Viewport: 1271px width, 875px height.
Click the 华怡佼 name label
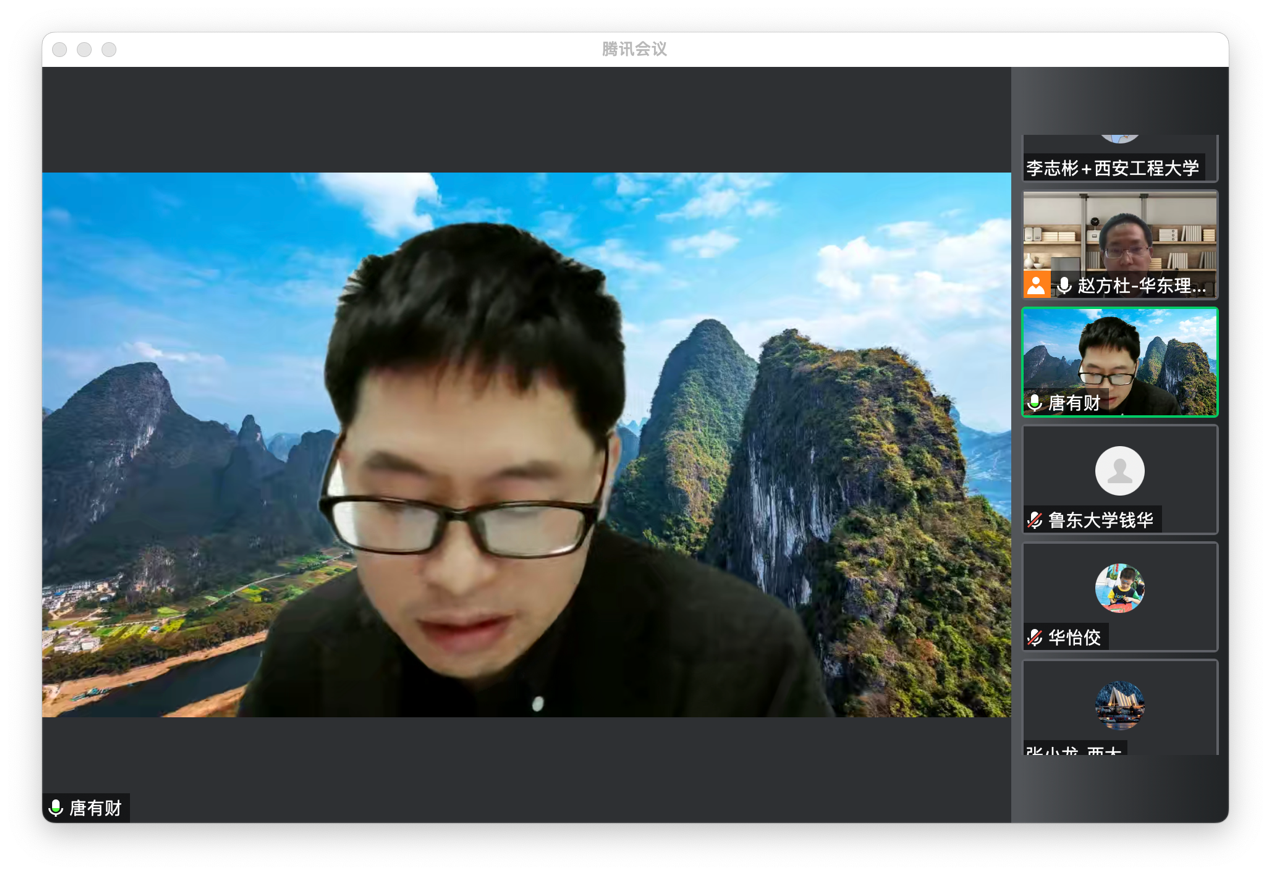pyautogui.click(x=1075, y=638)
